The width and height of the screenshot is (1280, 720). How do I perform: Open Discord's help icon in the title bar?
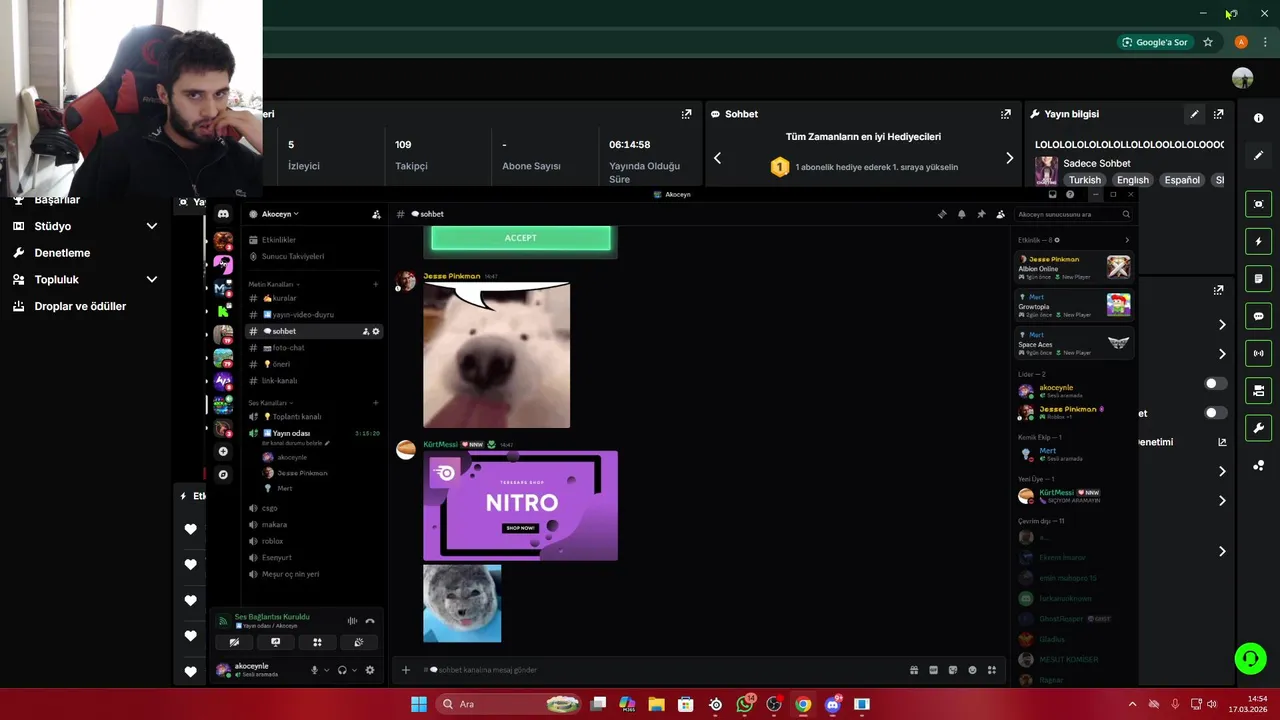click(x=1070, y=194)
